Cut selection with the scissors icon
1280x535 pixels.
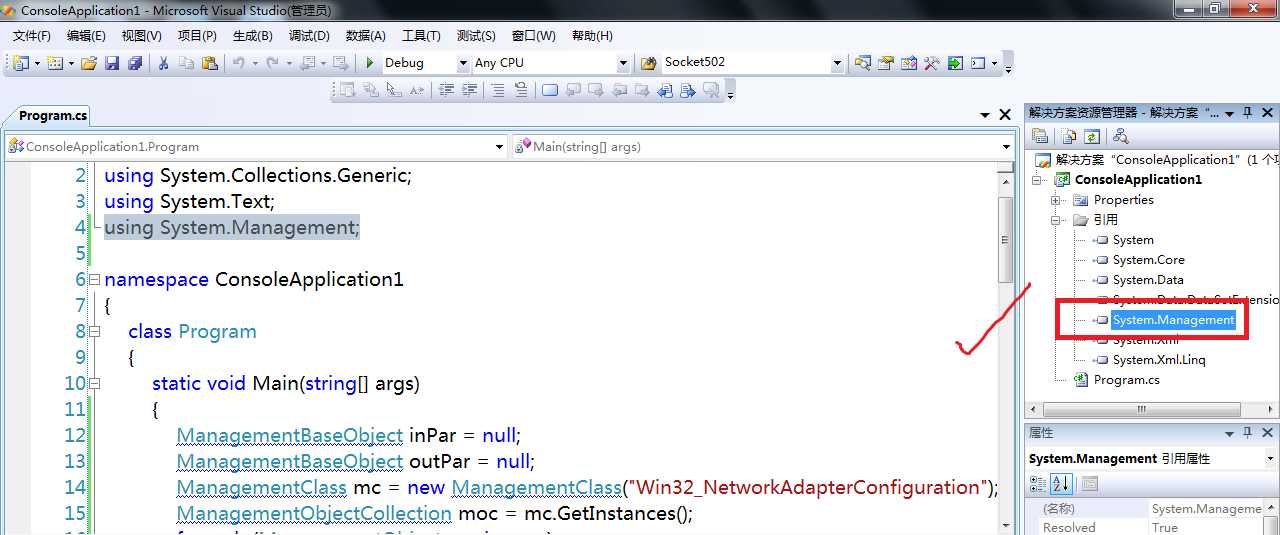click(164, 63)
